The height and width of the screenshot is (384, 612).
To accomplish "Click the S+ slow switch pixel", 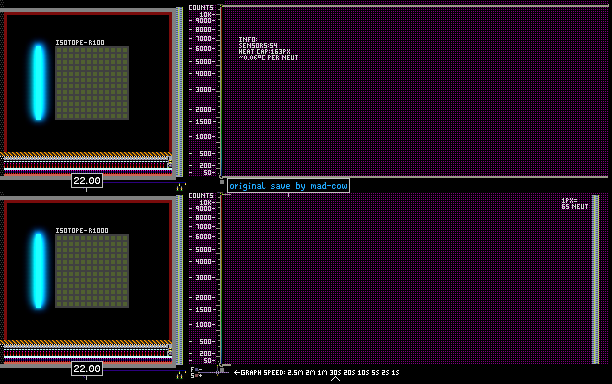I will point(197,375).
